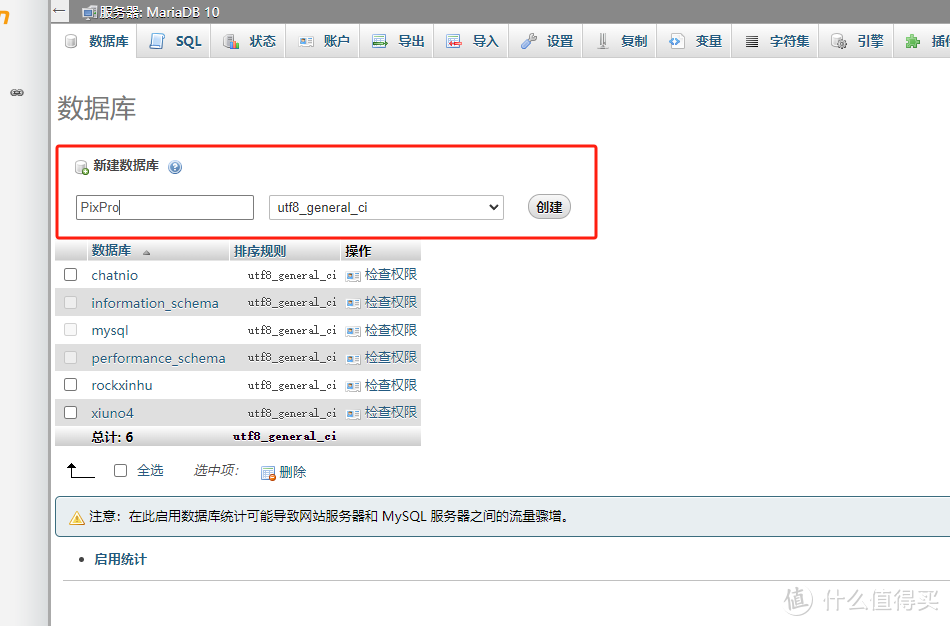Click the SQL tab's document icon

coord(157,41)
